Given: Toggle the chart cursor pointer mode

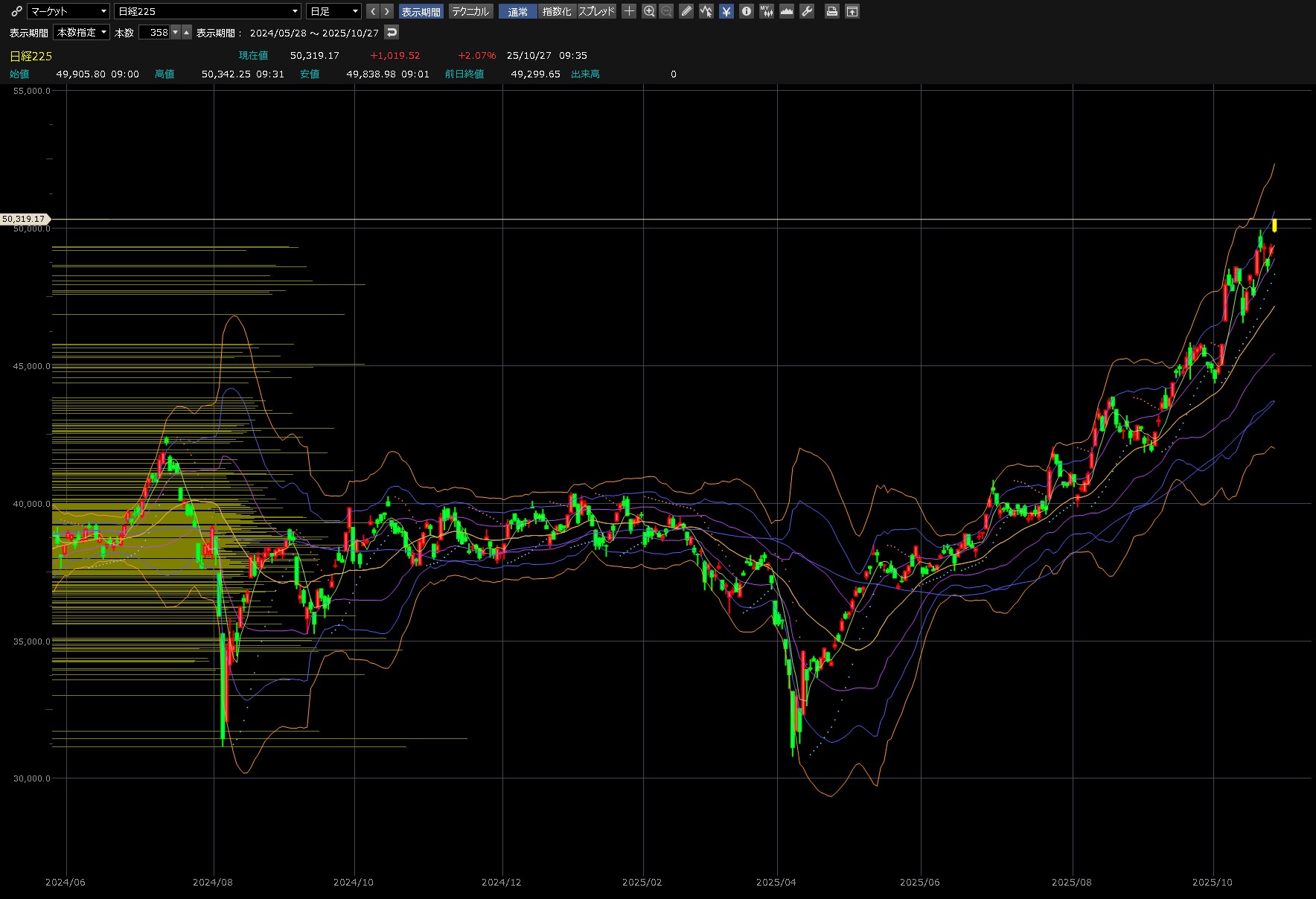Looking at the screenshot, I should tap(706, 11).
